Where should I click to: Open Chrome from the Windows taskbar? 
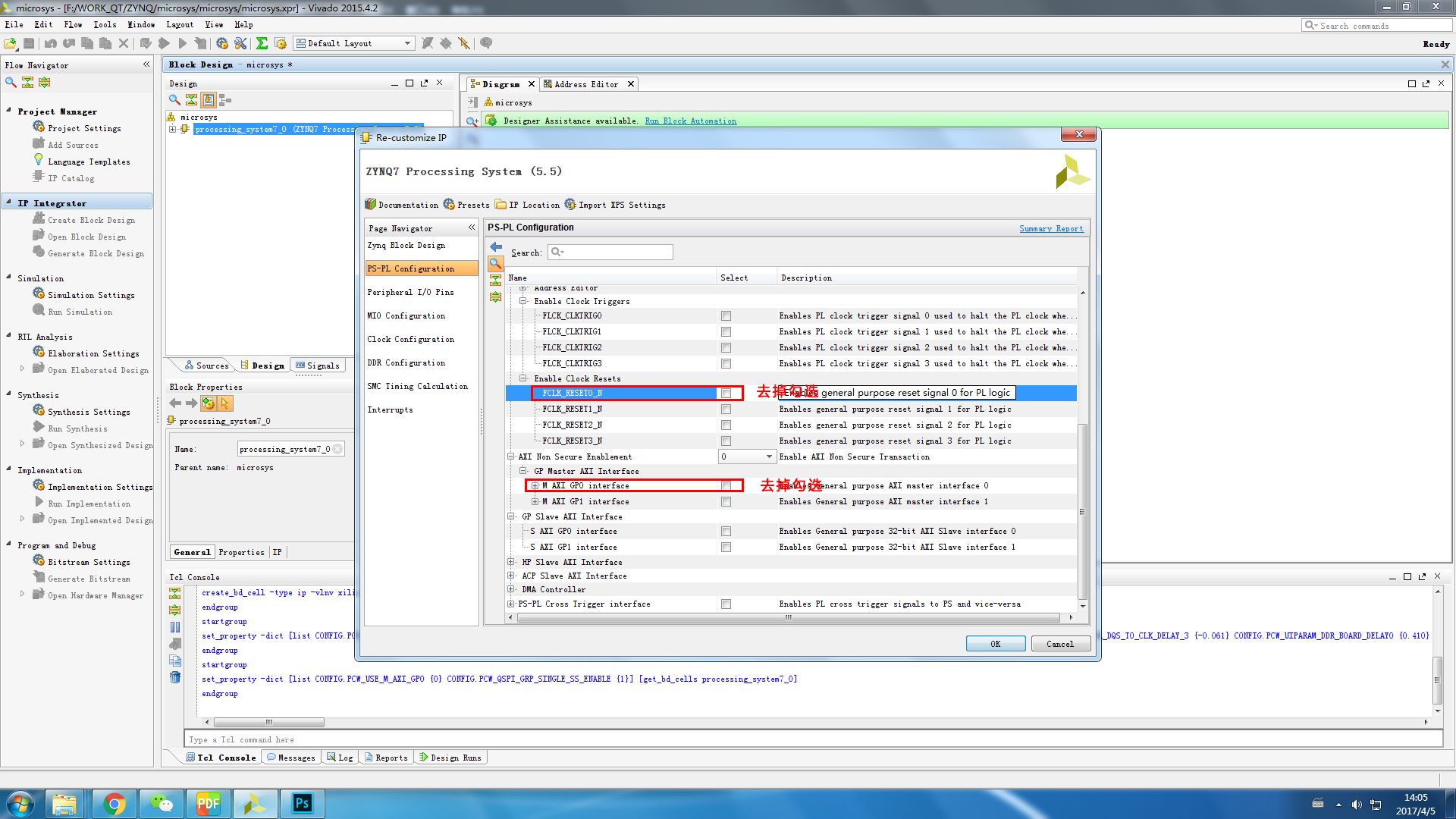[x=115, y=804]
